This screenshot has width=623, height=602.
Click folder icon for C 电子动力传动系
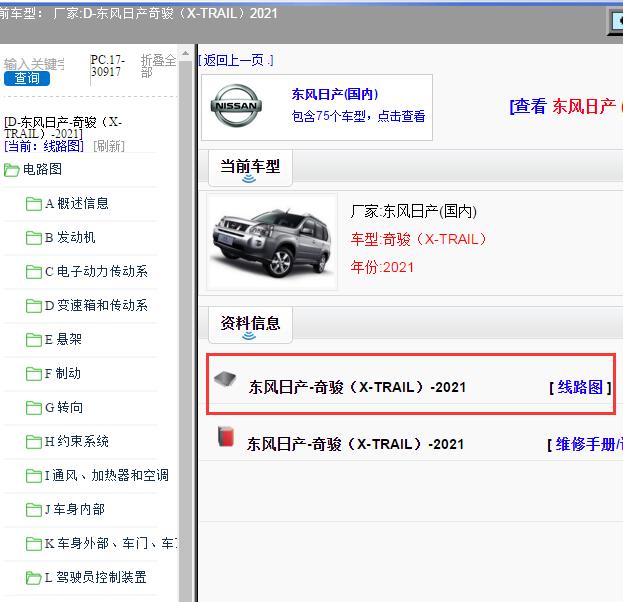(x=34, y=272)
